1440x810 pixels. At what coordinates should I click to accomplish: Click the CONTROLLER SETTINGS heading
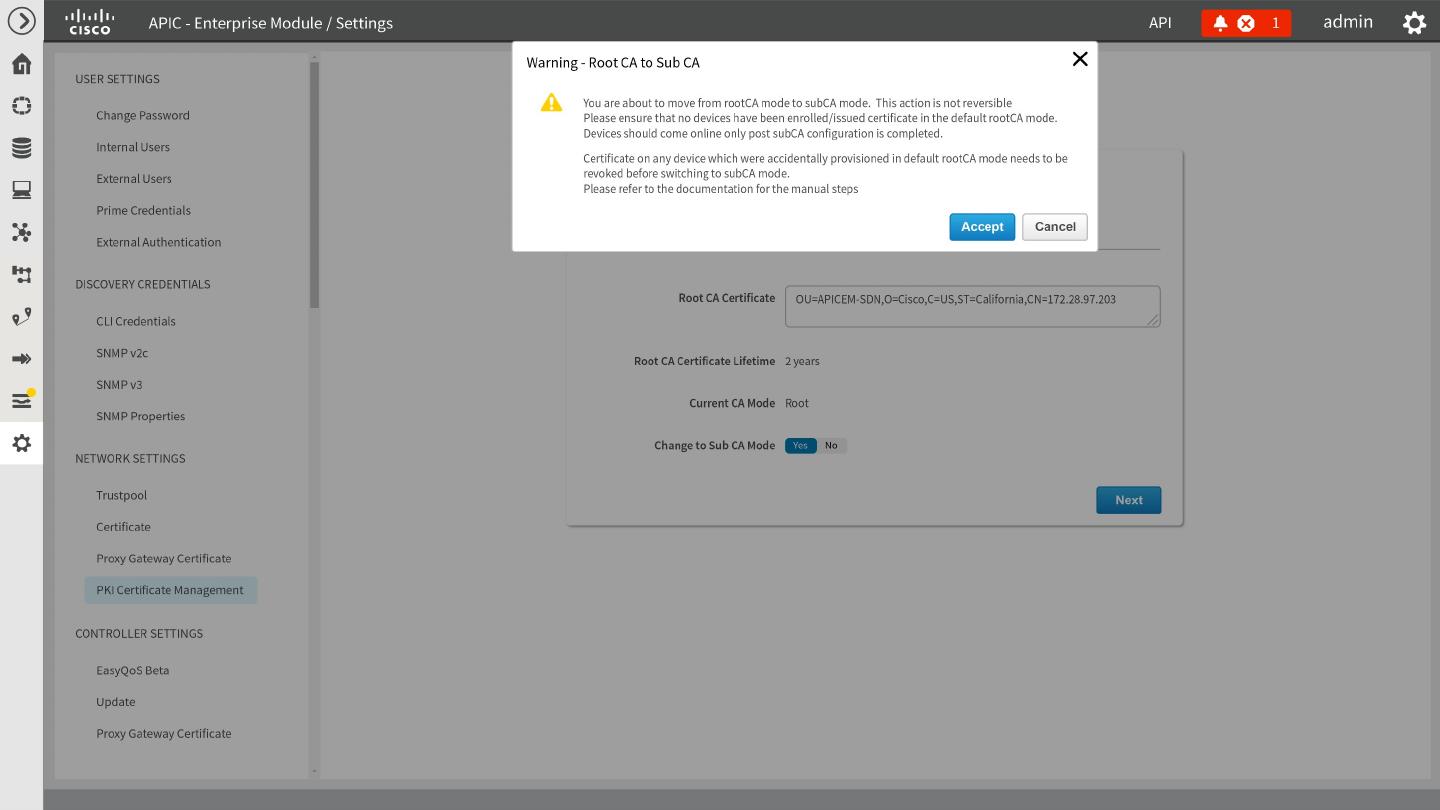point(139,633)
